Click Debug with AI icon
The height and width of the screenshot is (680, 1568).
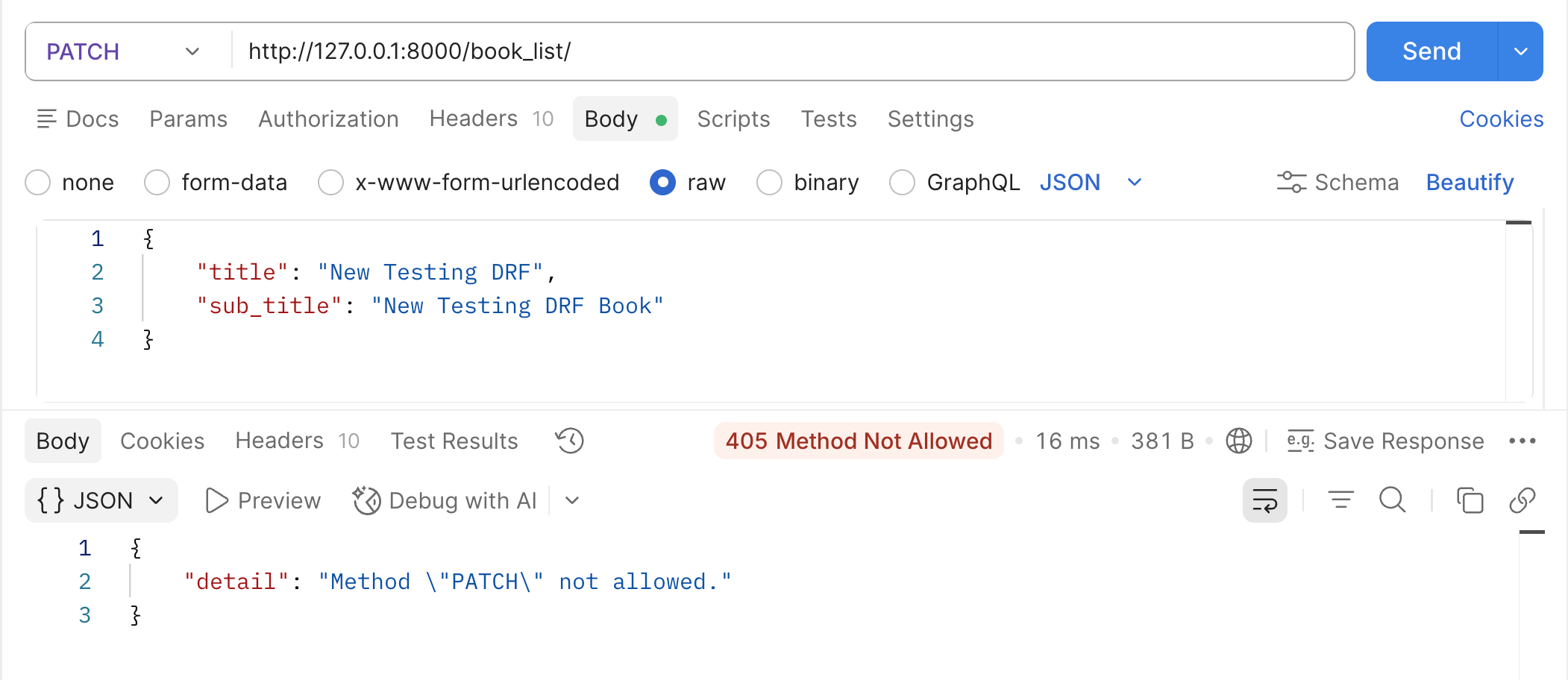366,500
